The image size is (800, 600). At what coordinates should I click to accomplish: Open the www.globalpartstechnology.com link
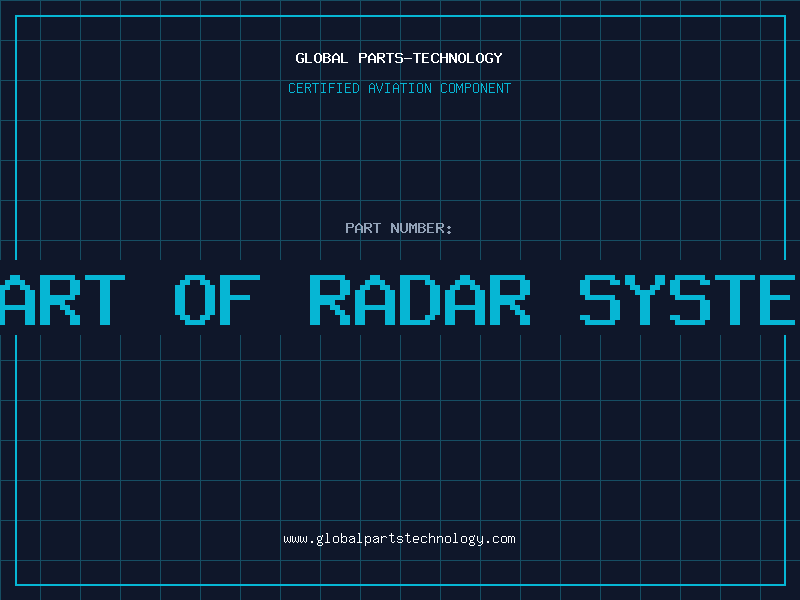coord(399,539)
